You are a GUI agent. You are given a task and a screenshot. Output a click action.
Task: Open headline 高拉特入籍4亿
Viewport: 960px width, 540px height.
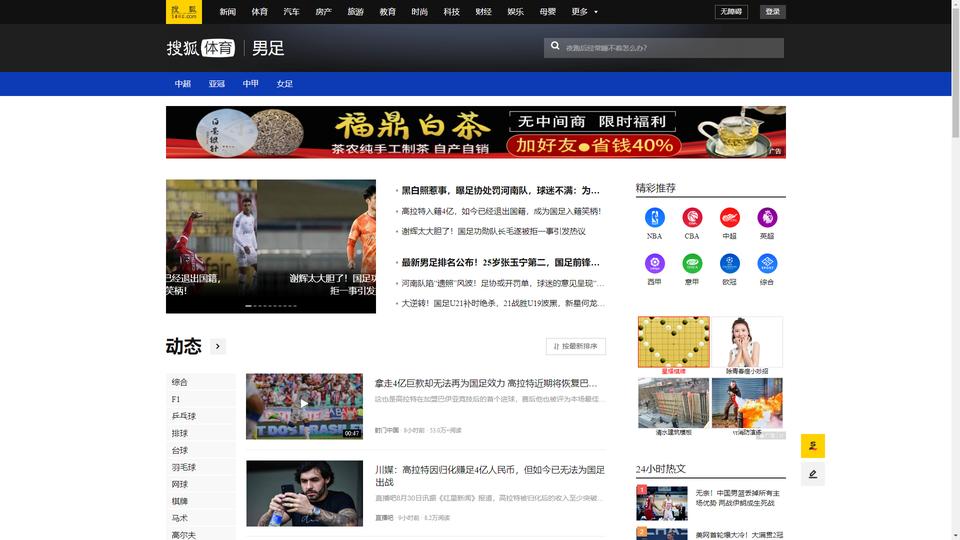coord(501,211)
